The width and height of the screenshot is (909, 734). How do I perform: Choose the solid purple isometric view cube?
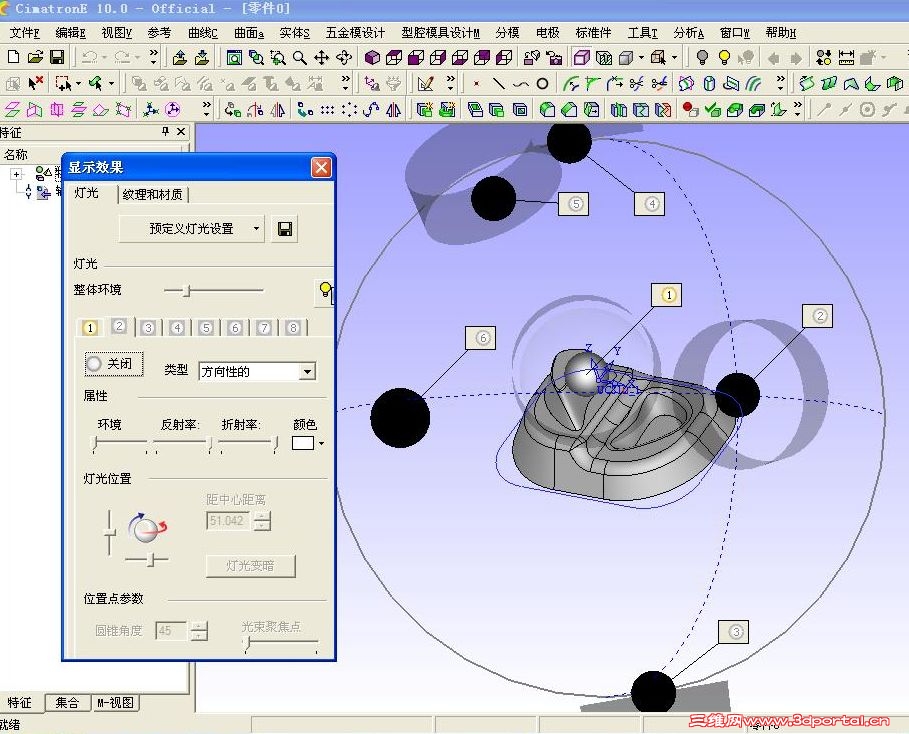point(372,57)
